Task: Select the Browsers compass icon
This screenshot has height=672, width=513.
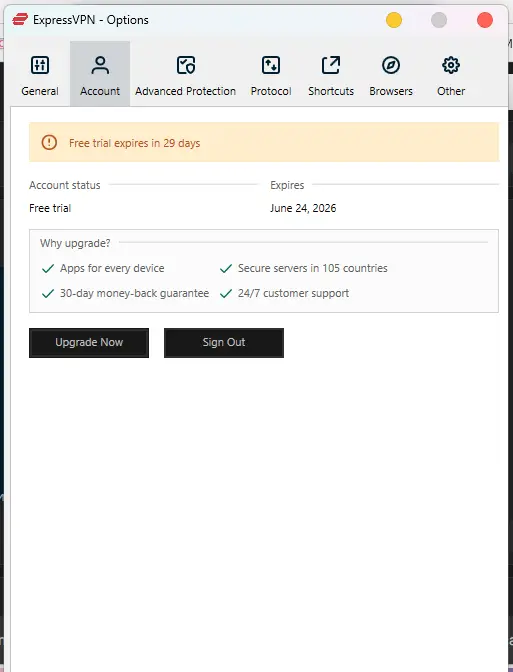Action: click(x=391, y=65)
